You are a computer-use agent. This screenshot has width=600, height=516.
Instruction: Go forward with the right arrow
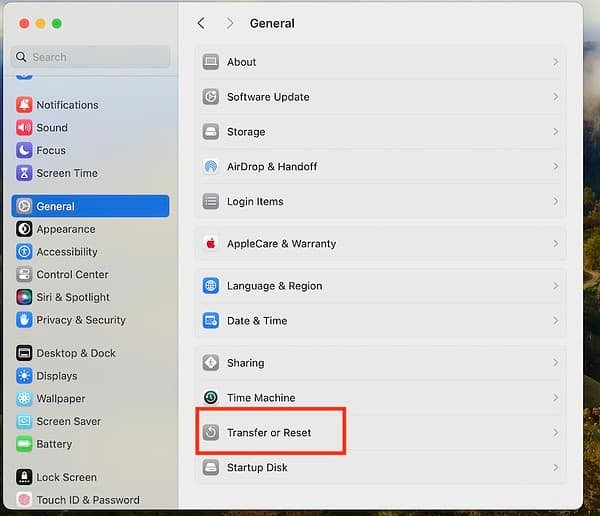230,23
